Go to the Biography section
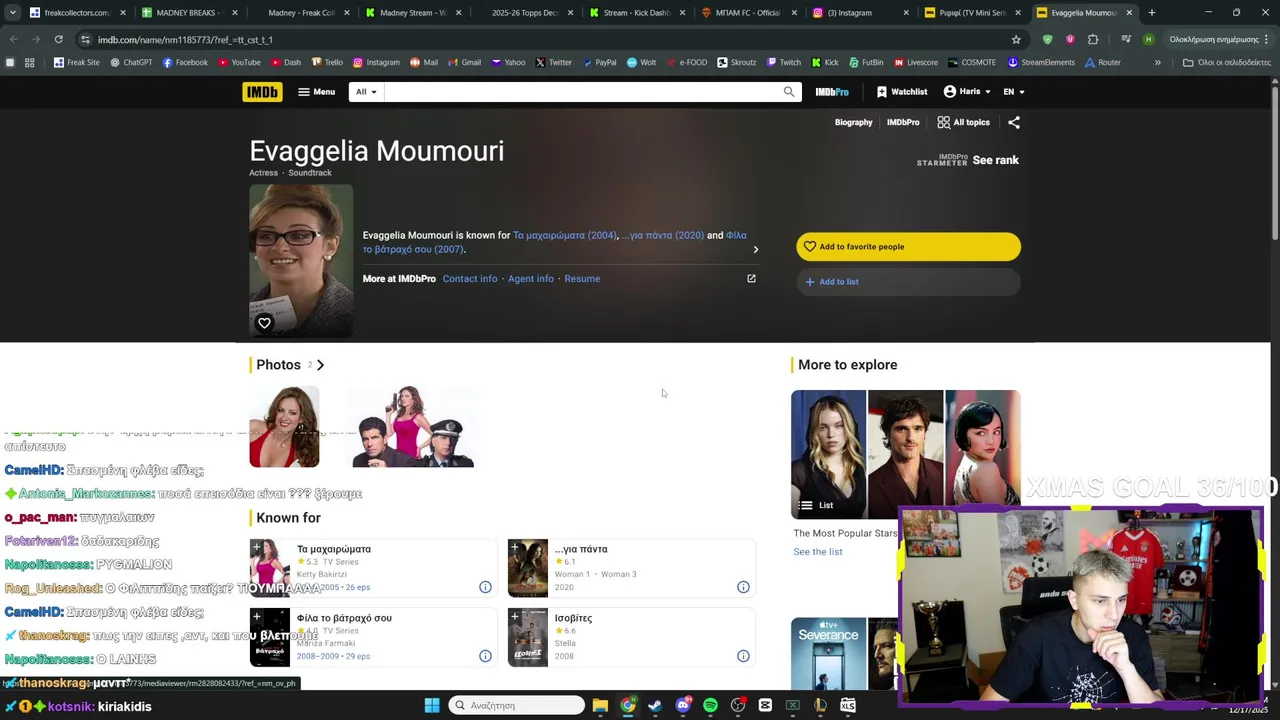This screenshot has height=720, width=1280. coord(853,122)
